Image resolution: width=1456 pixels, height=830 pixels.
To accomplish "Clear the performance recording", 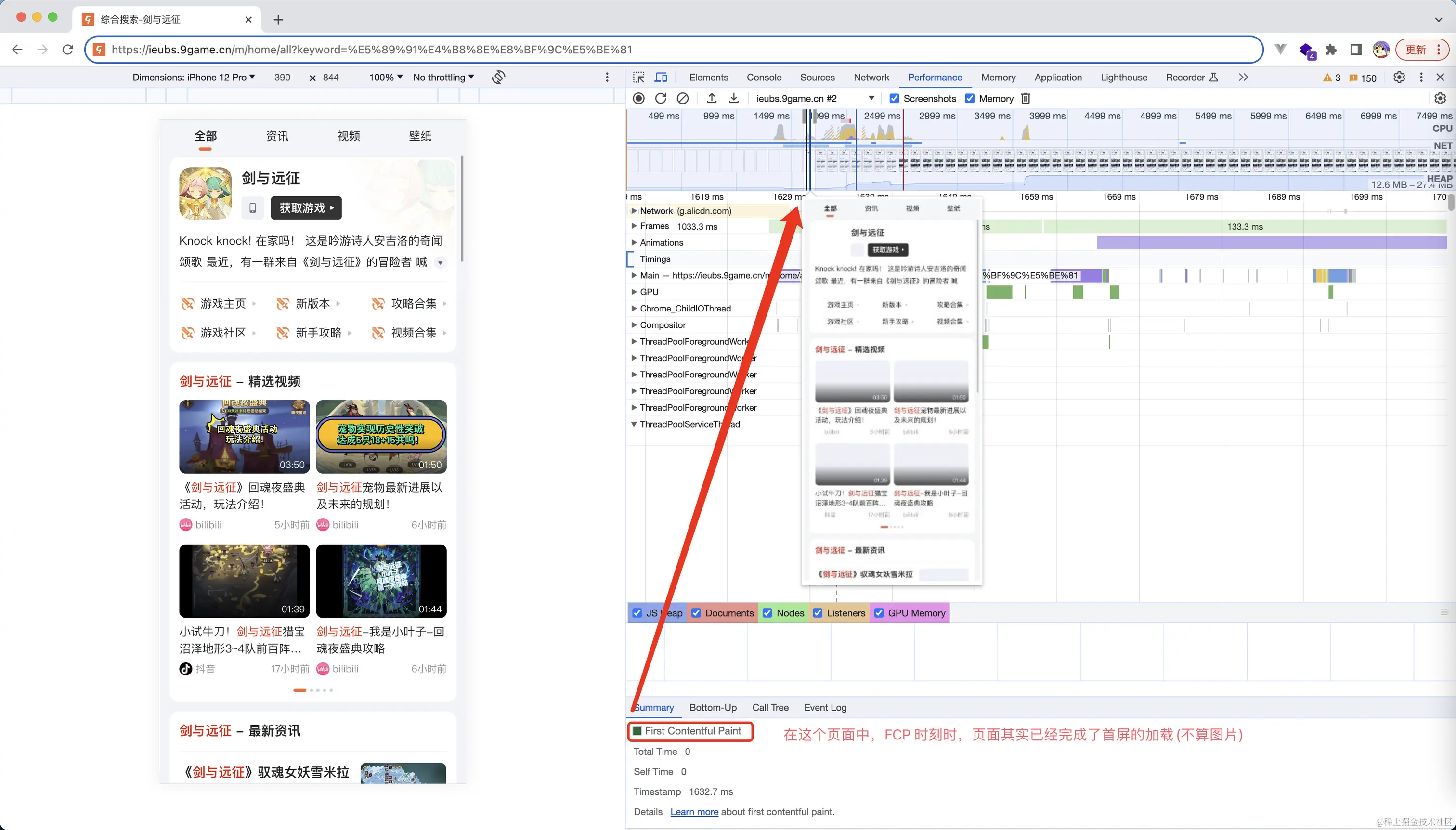I will click(x=682, y=99).
